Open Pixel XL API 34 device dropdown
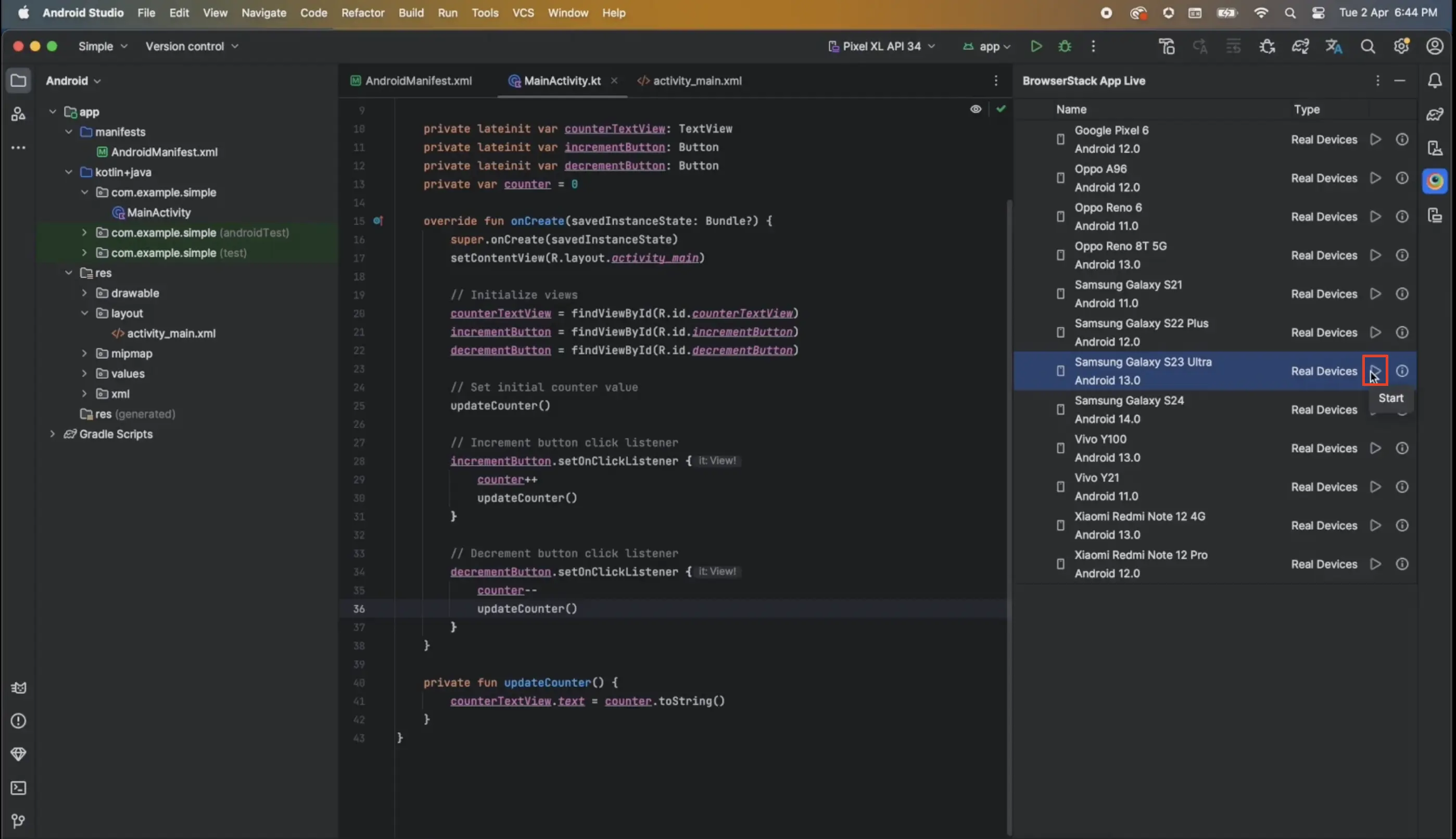The image size is (1456, 839). pyautogui.click(x=881, y=46)
